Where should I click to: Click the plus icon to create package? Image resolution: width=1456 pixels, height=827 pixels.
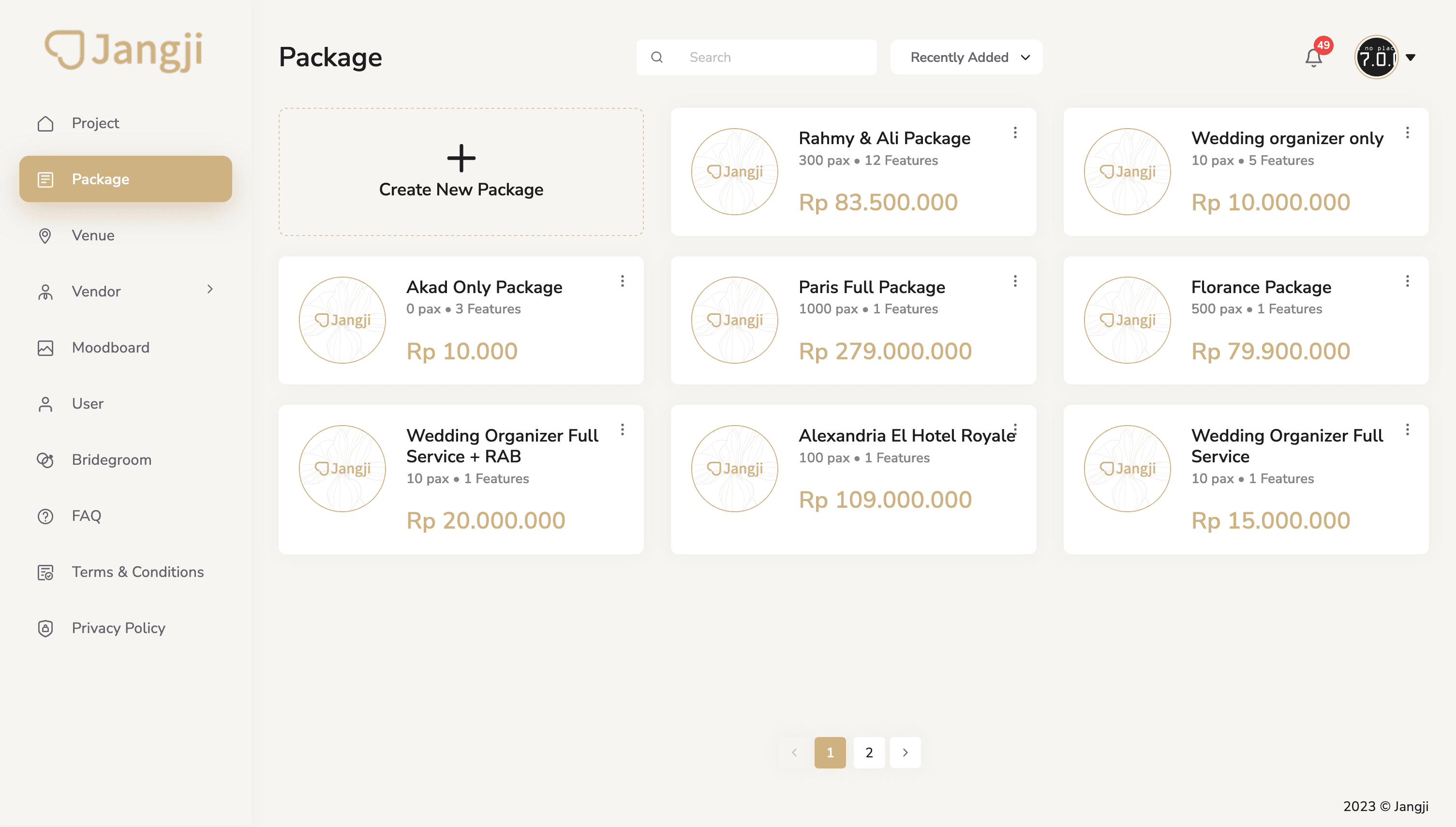[461, 158]
